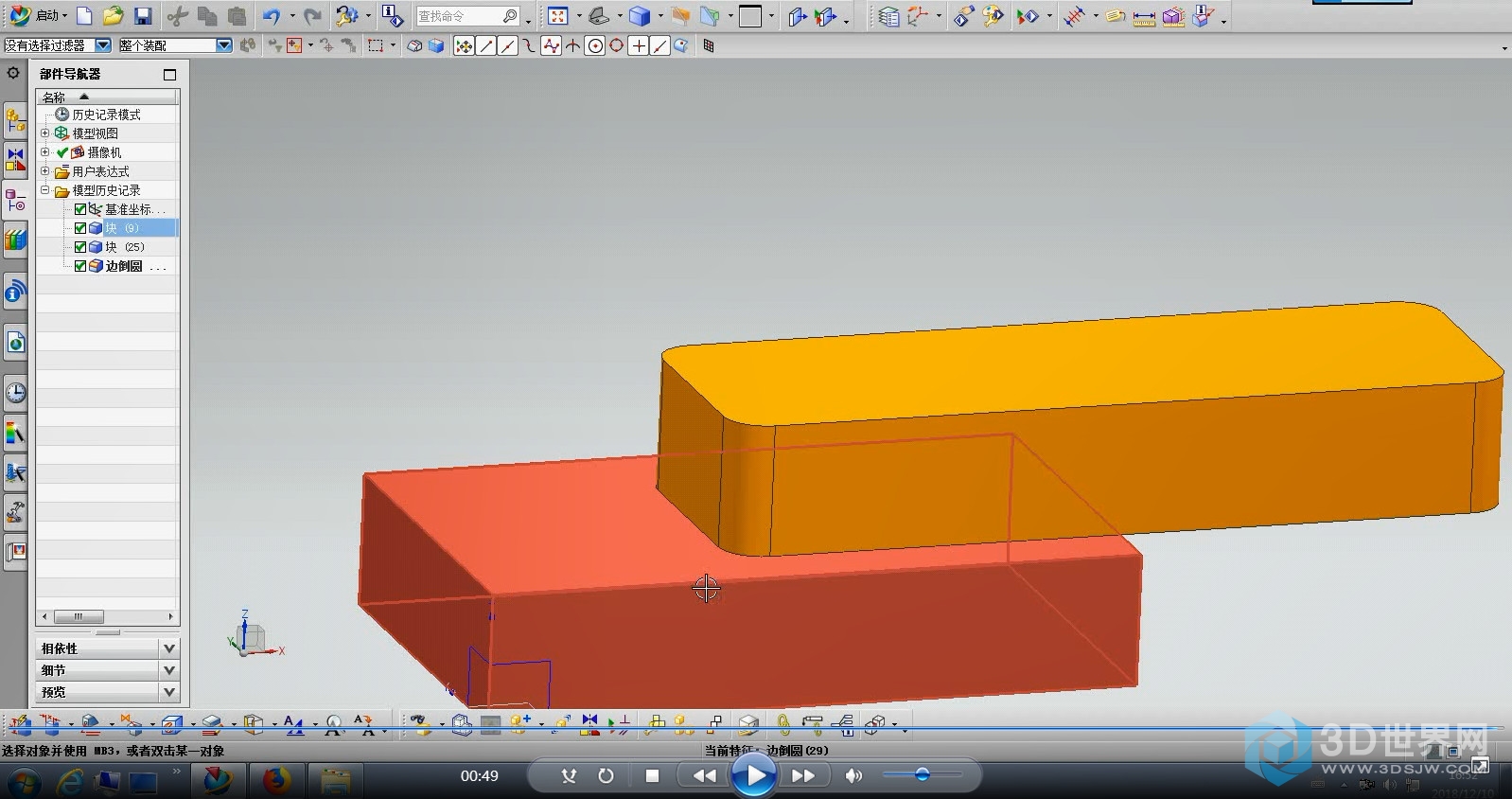Image resolution: width=1512 pixels, height=799 pixels.
Task: Rewind the video
Action: point(704,775)
